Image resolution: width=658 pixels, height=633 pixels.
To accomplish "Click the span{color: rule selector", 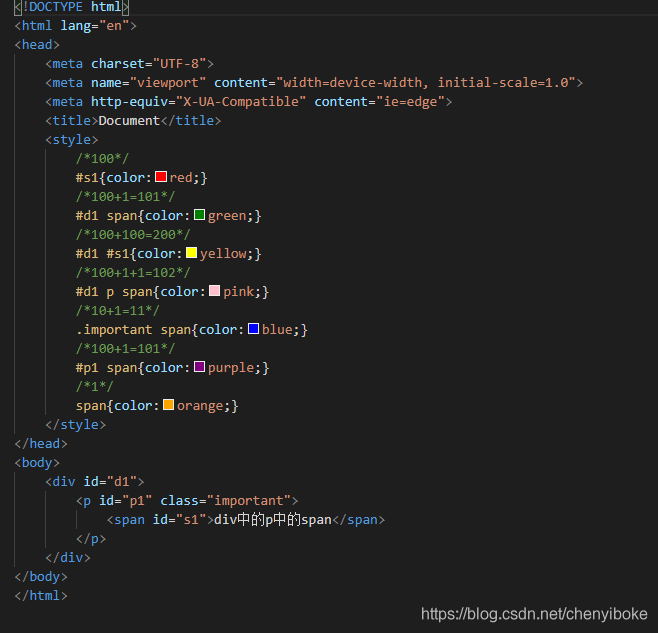I will click(x=91, y=406).
